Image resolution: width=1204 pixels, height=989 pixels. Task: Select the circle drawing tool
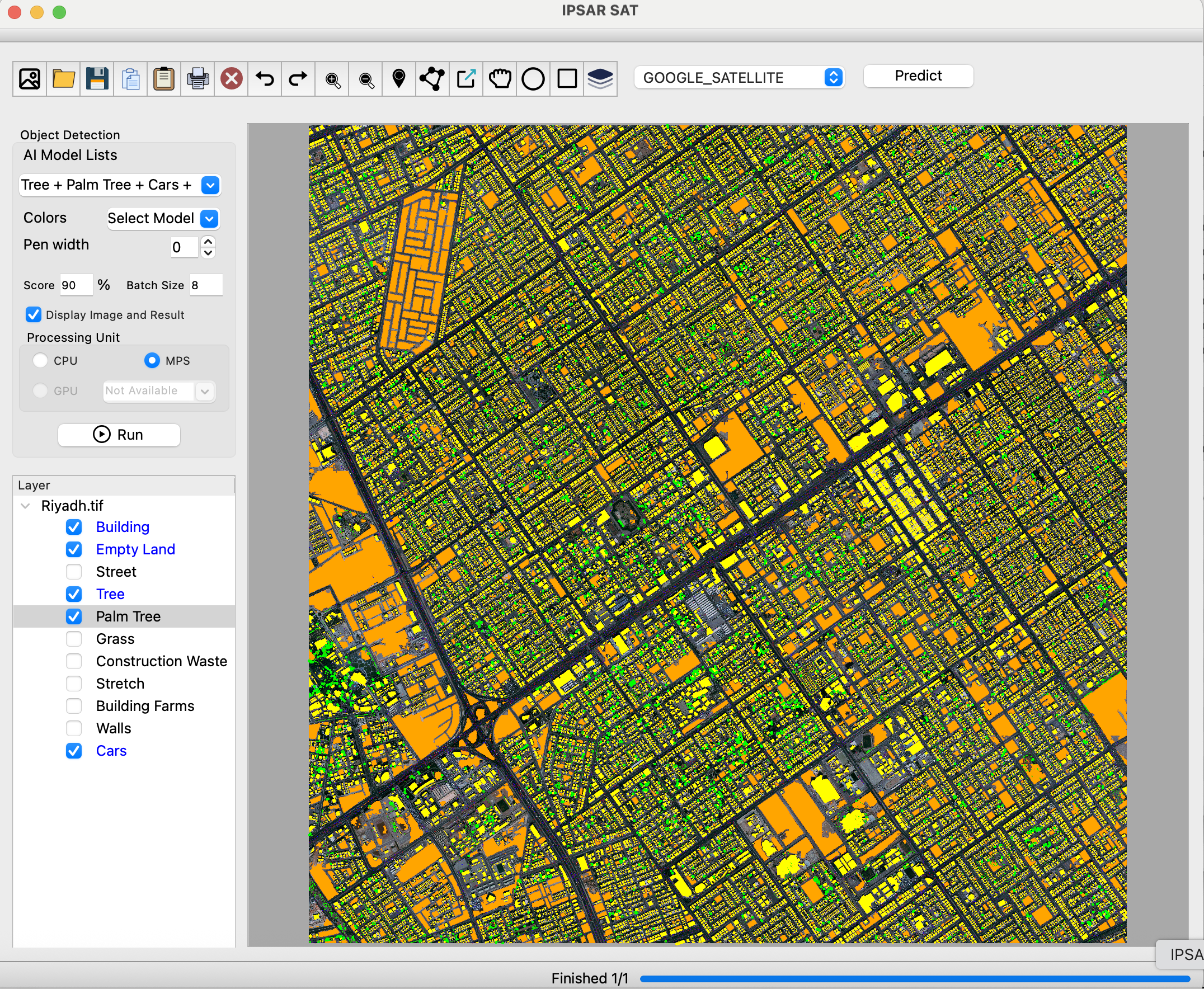click(533, 79)
